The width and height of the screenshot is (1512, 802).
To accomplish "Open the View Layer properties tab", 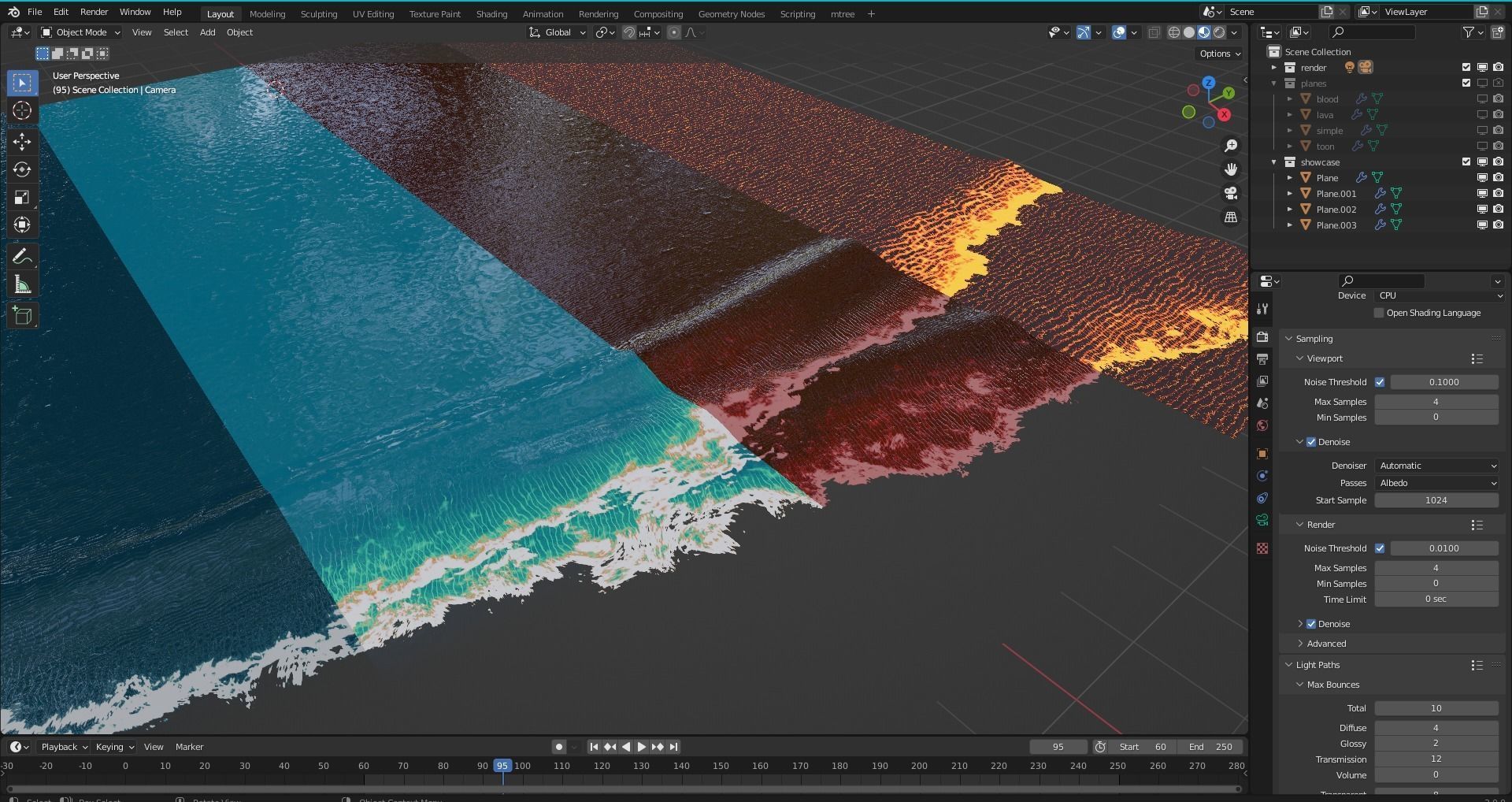I will click(x=1262, y=381).
